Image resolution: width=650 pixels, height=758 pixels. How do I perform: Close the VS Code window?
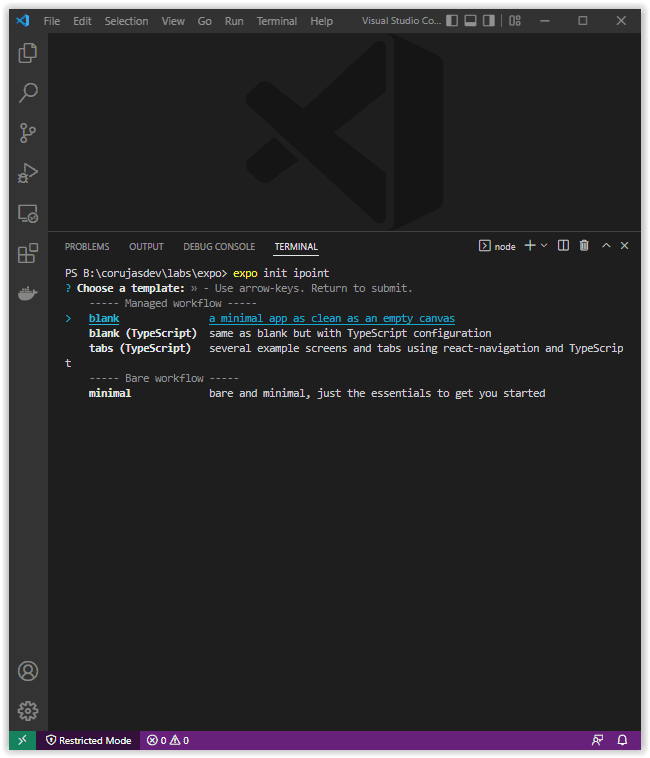[621, 21]
